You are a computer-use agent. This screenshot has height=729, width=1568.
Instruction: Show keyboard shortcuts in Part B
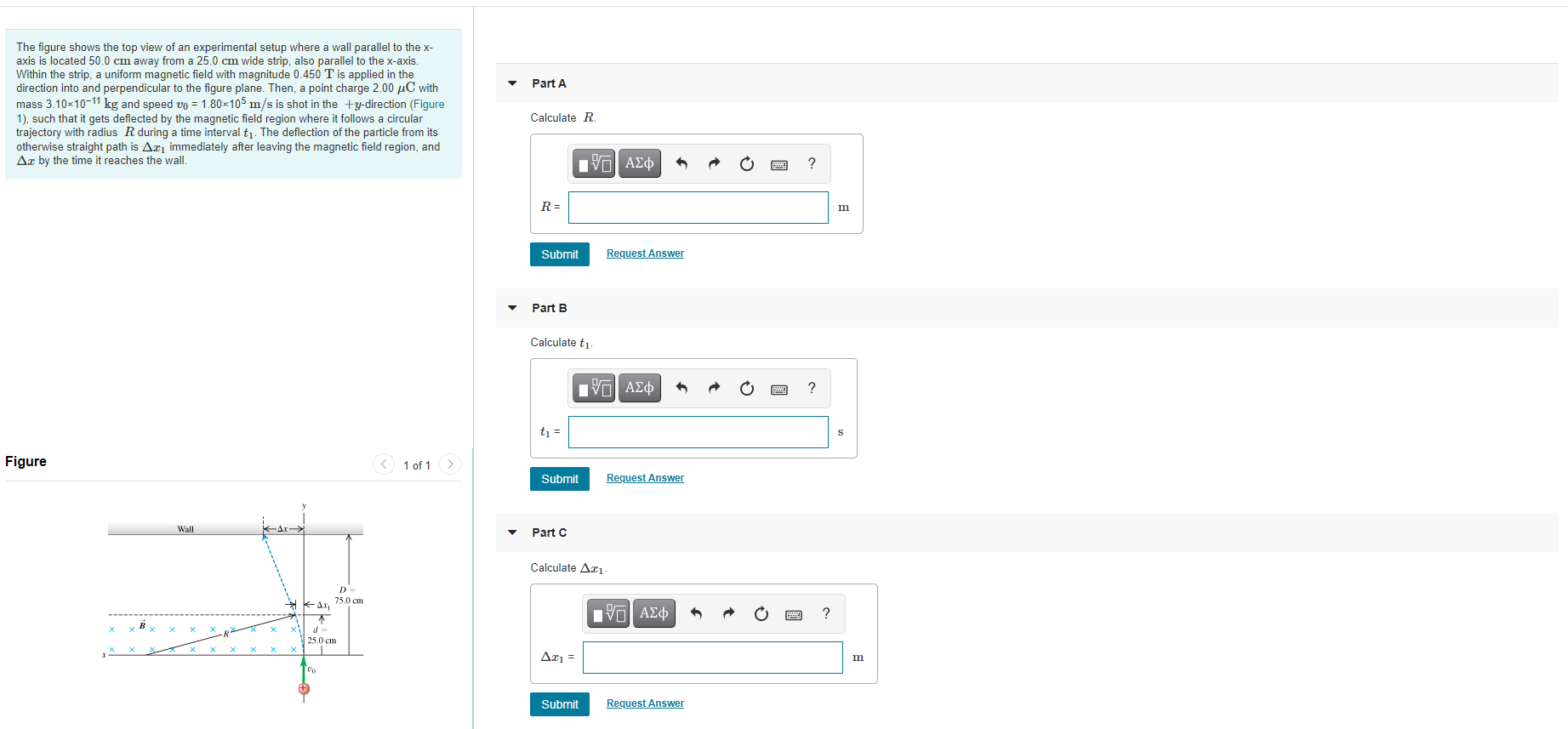pos(779,389)
